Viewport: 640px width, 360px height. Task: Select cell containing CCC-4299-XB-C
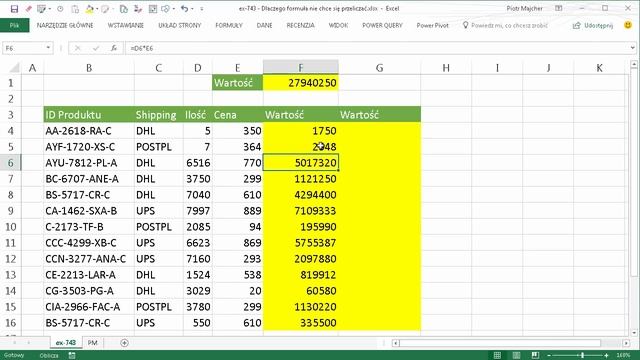89,243
